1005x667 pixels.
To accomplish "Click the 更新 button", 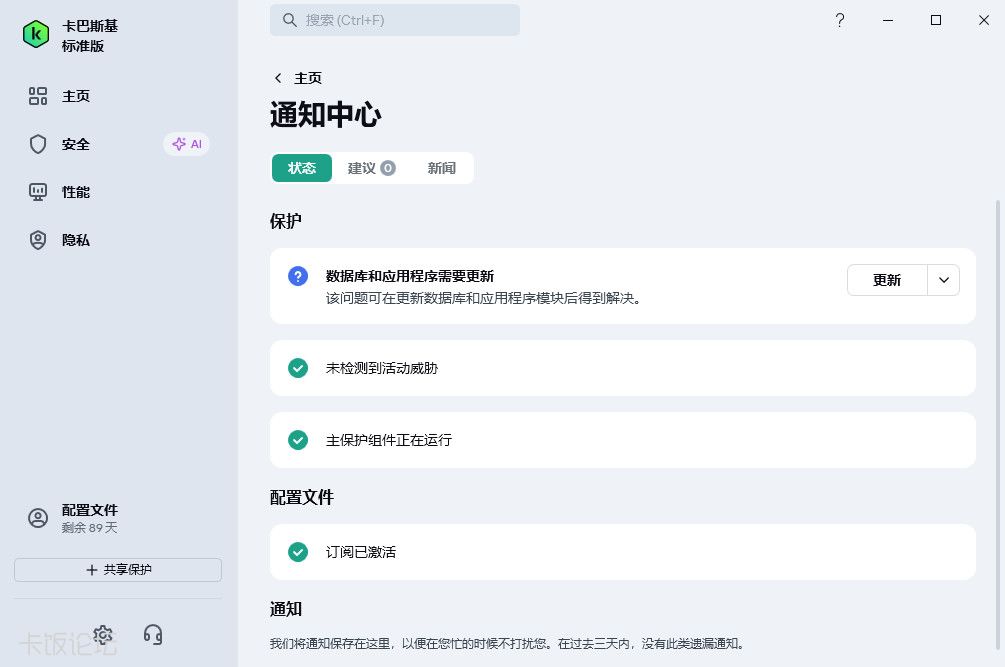I will (887, 280).
